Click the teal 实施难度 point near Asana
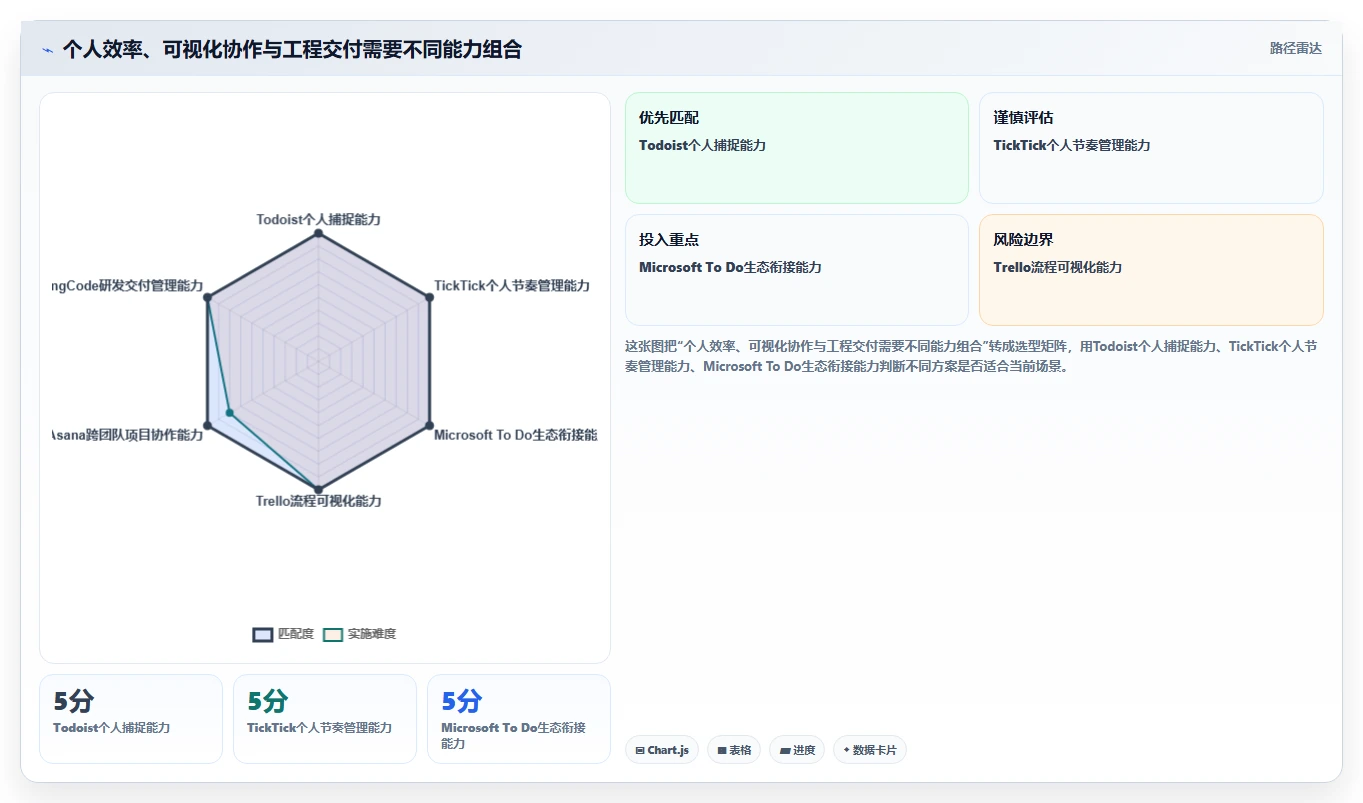The height and width of the screenshot is (803, 1363). (229, 412)
